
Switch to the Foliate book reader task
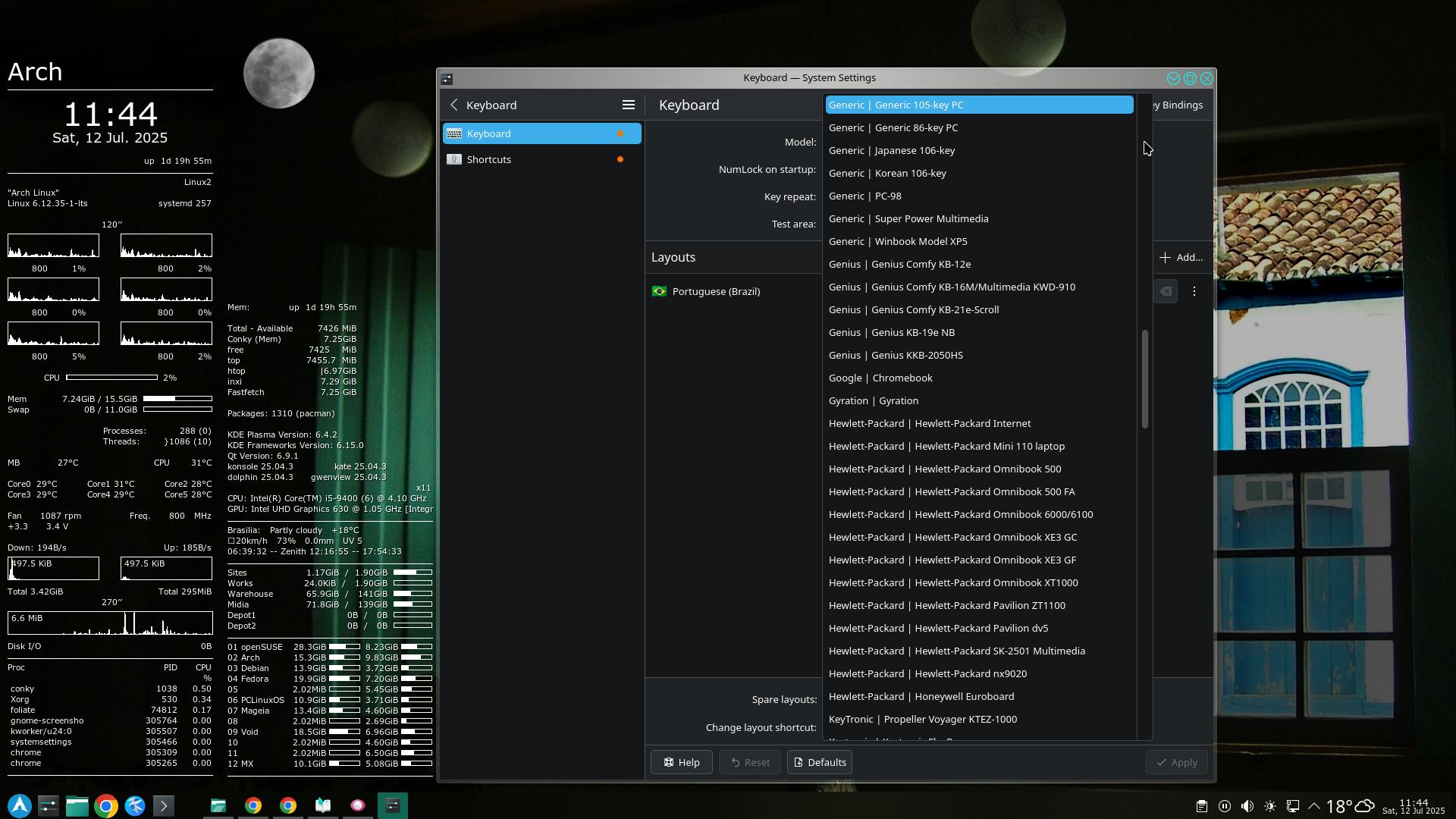(323, 805)
